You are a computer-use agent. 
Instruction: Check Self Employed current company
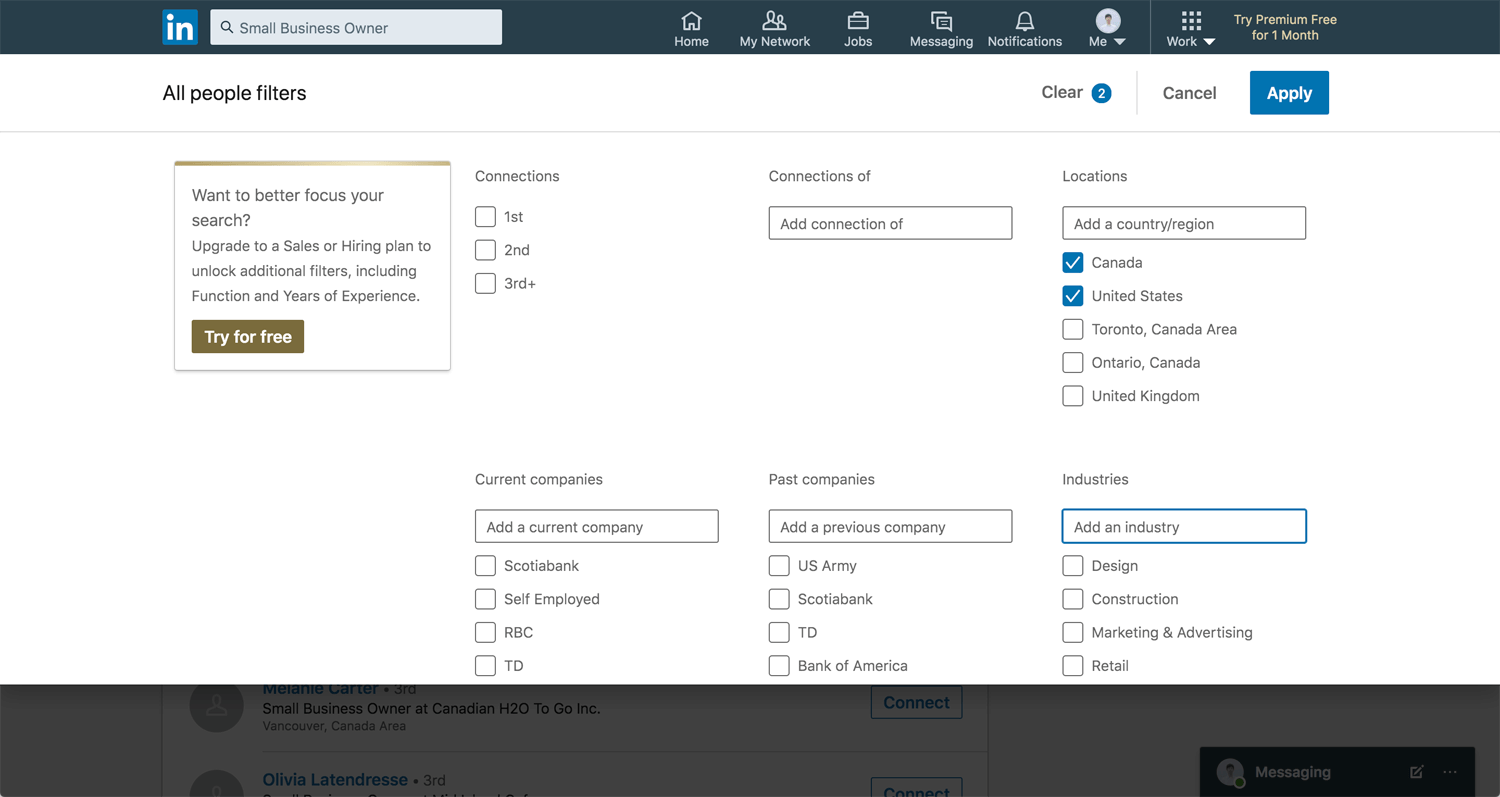pos(485,599)
